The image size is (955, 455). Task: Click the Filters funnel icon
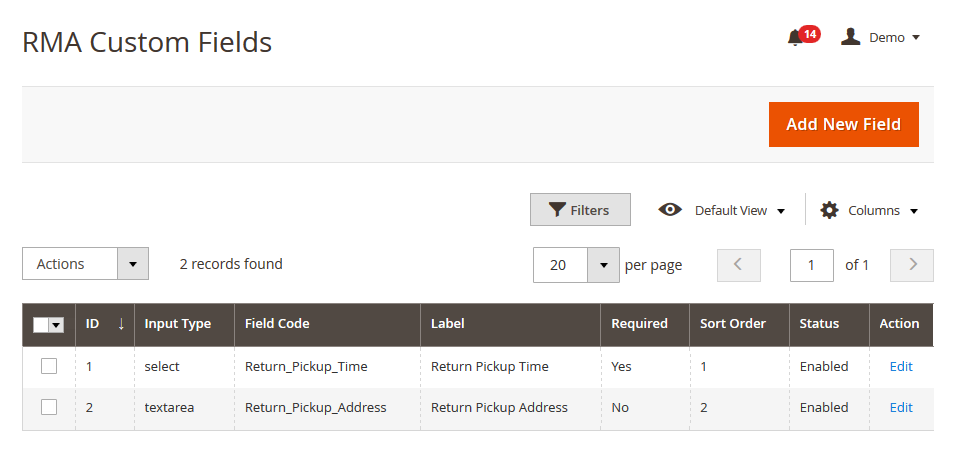coord(557,210)
